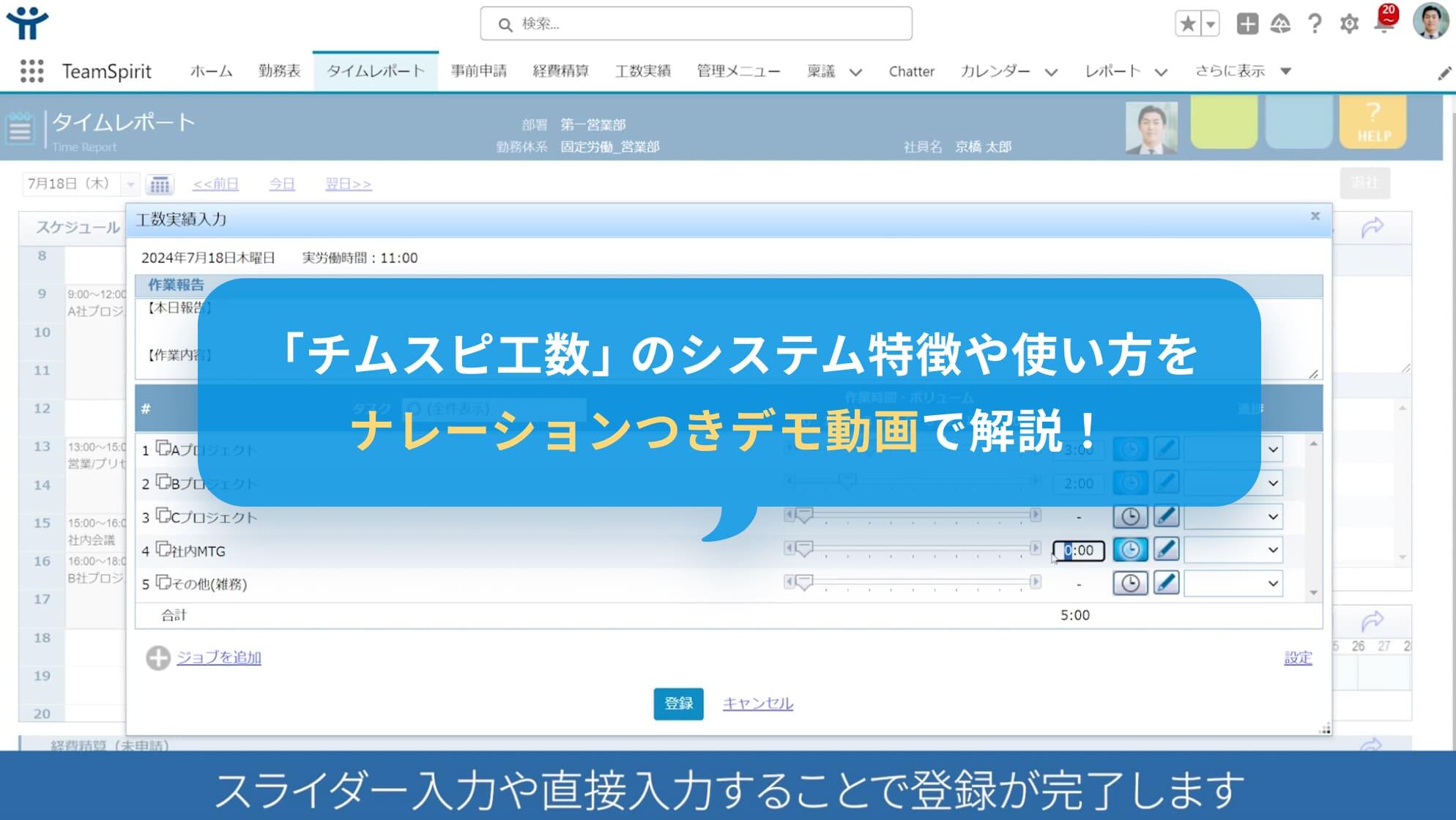The image size is (1456, 820).
Task: Close the 工数実績入力 dialog
Action: click(x=1315, y=216)
